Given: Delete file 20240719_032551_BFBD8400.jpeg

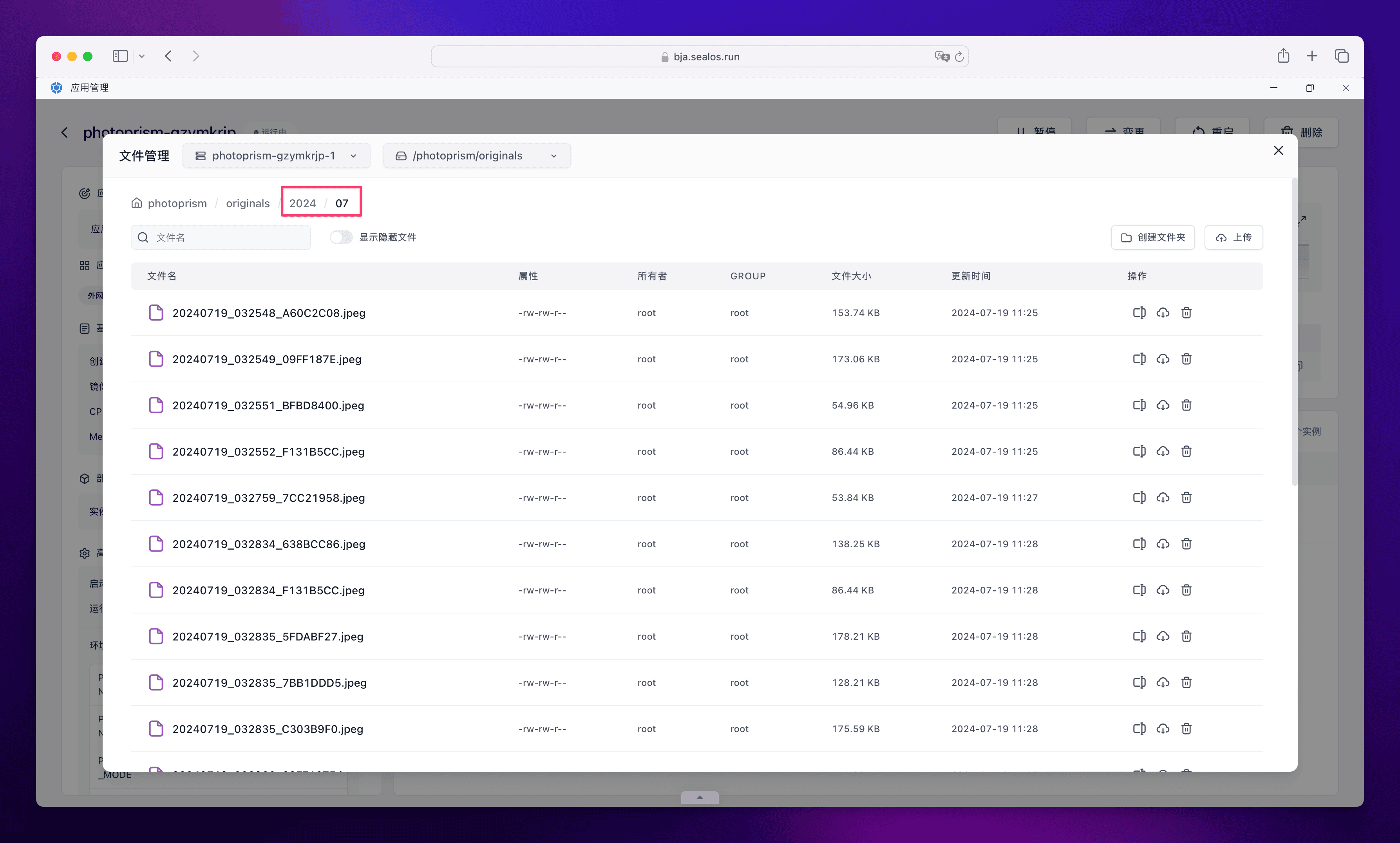Looking at the screenshot, I should point(1186,405).
